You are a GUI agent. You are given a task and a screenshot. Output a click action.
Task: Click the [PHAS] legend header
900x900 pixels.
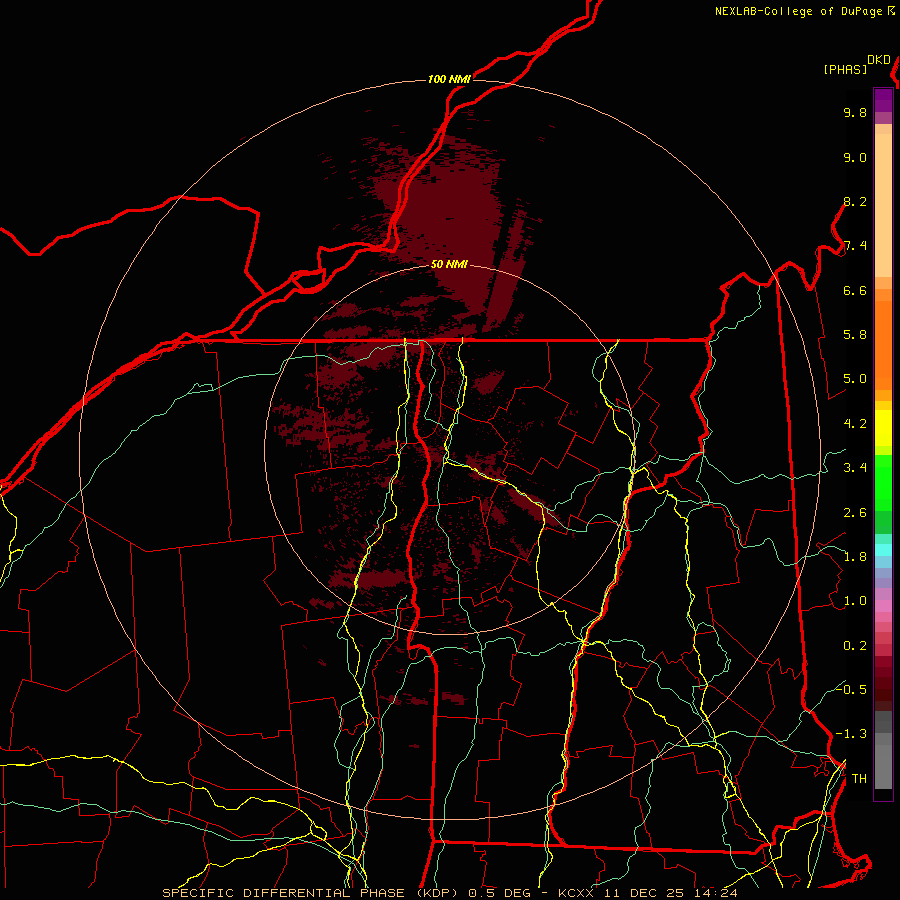(x=845, y=69)
